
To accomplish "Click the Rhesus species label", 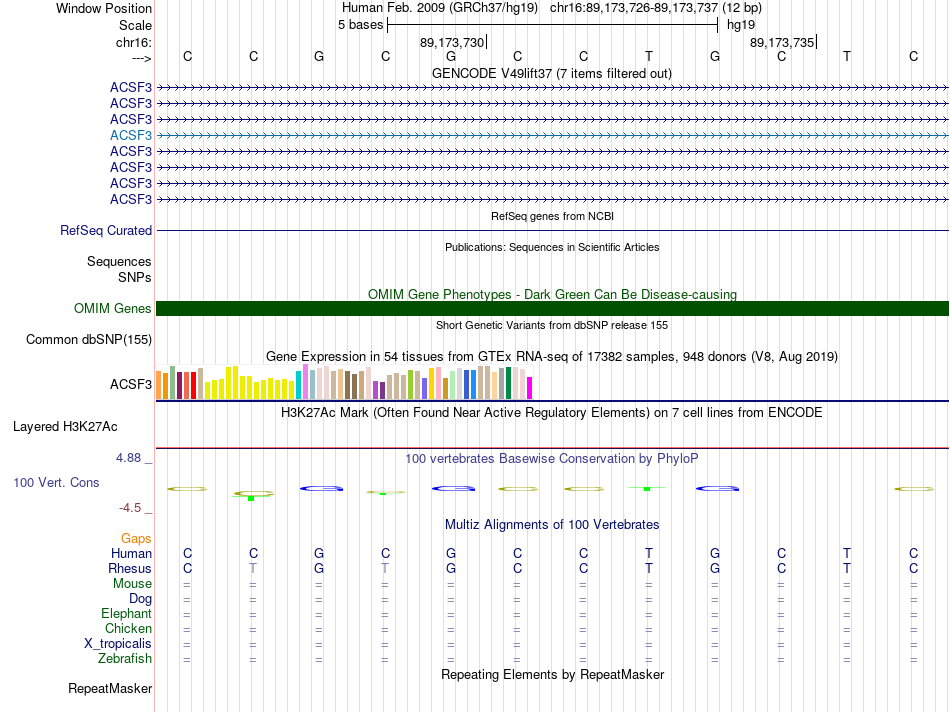I will tap(130, 568).
